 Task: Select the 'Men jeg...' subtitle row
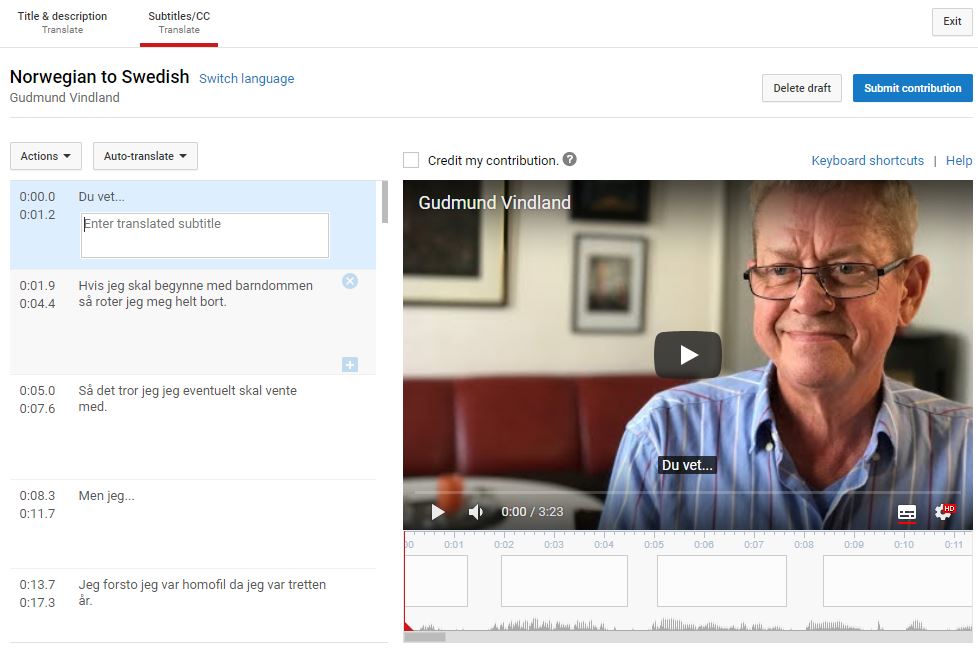click(x=193, y=524)
